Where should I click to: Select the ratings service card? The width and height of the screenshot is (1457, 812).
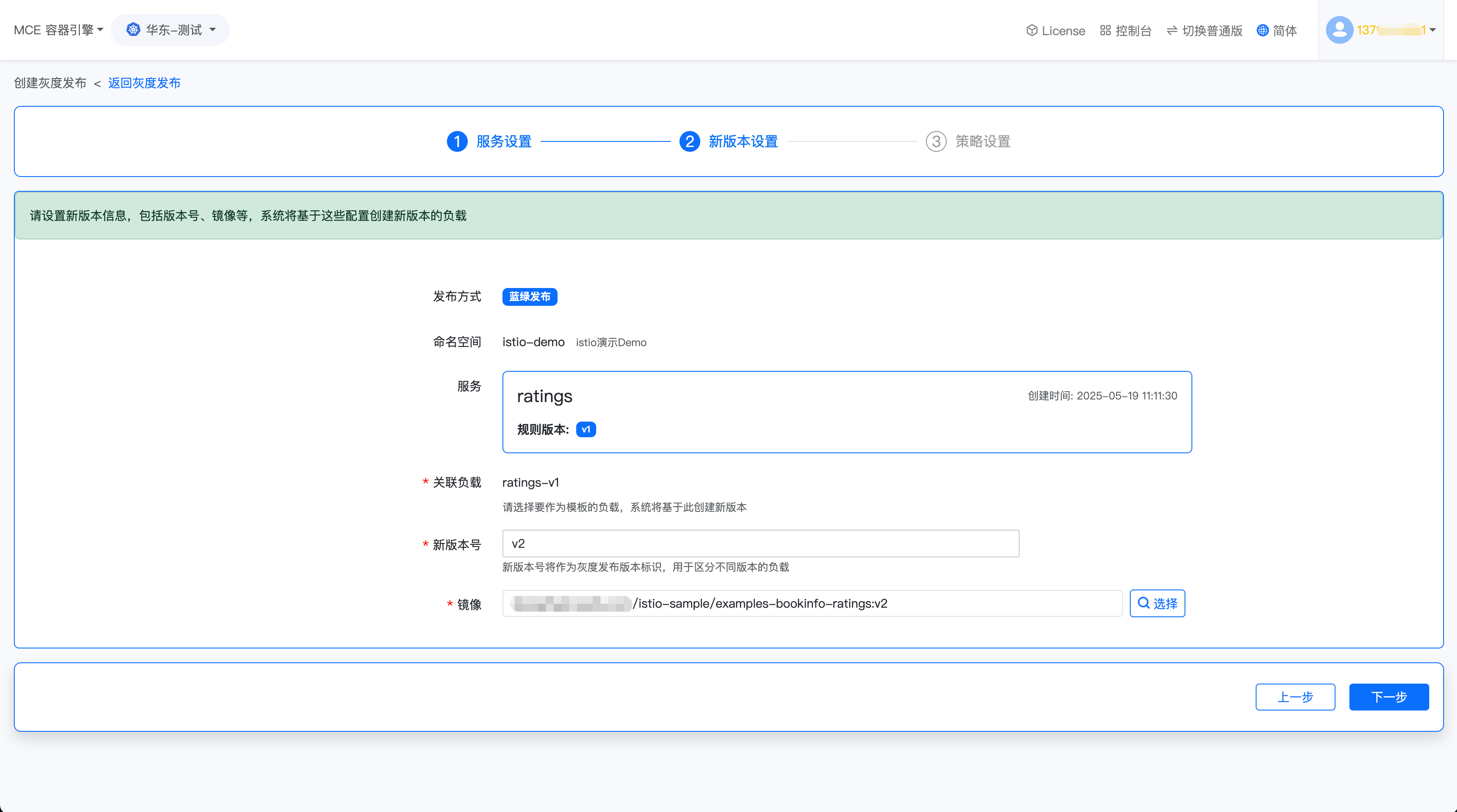pos(847,412)
